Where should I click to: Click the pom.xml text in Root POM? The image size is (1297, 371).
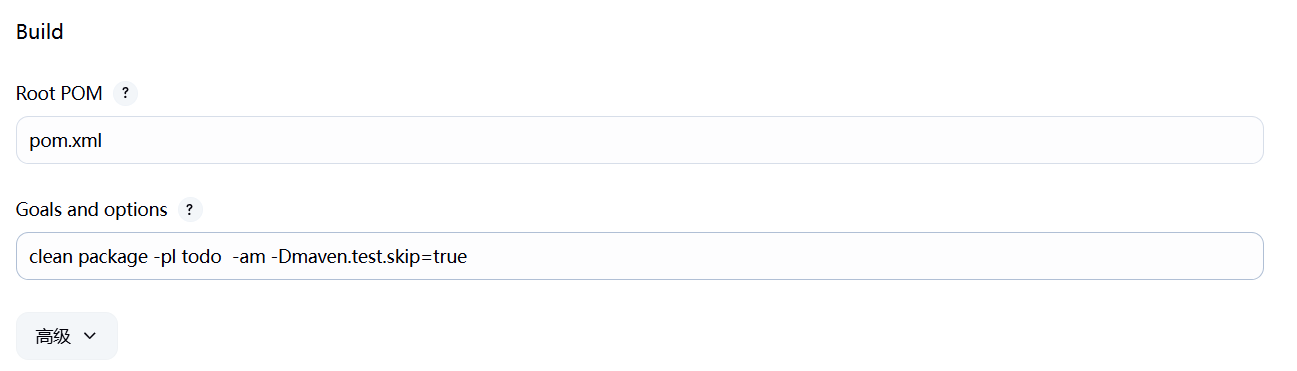[66, 141]
